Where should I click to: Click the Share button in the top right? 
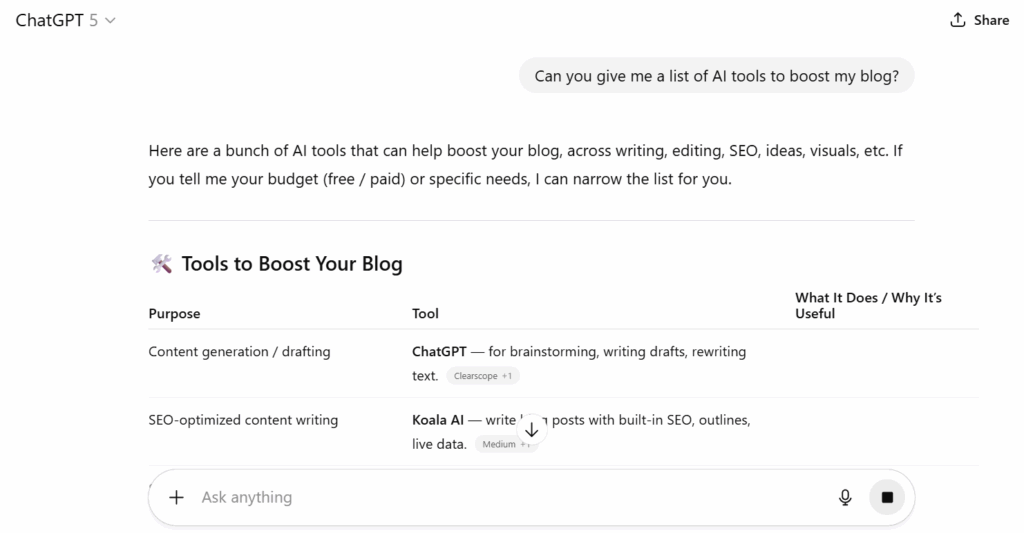coord(979,20)
